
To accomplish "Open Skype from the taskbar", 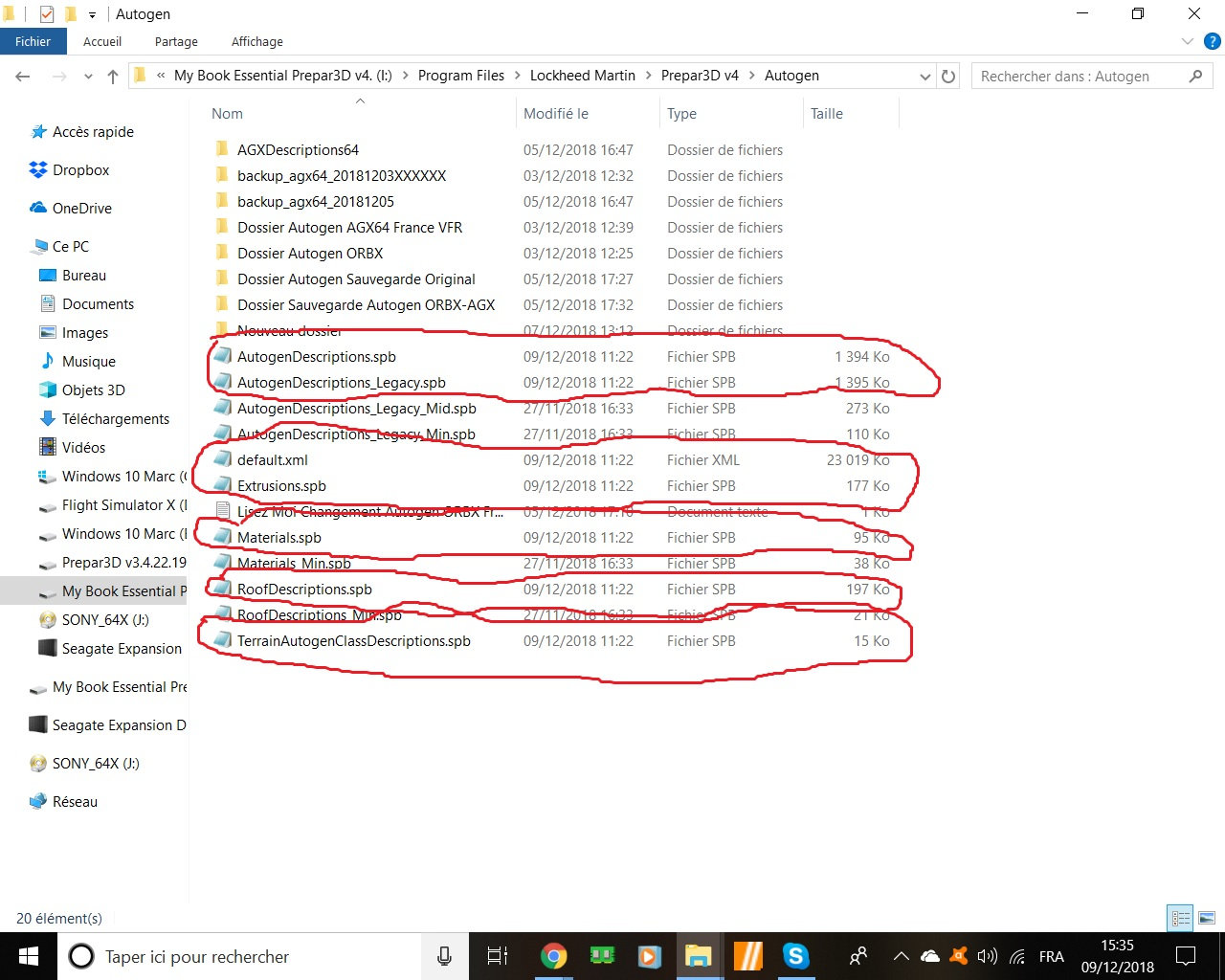I will click(795, 956).
